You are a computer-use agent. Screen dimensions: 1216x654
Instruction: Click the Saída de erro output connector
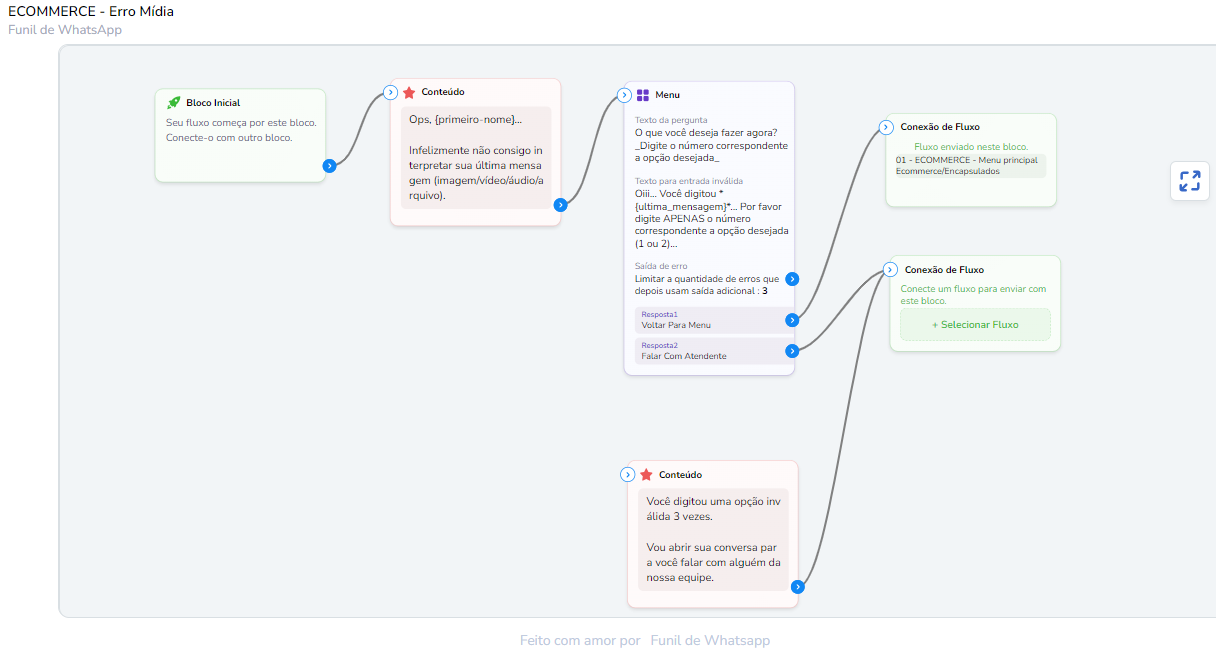(792, 279)
